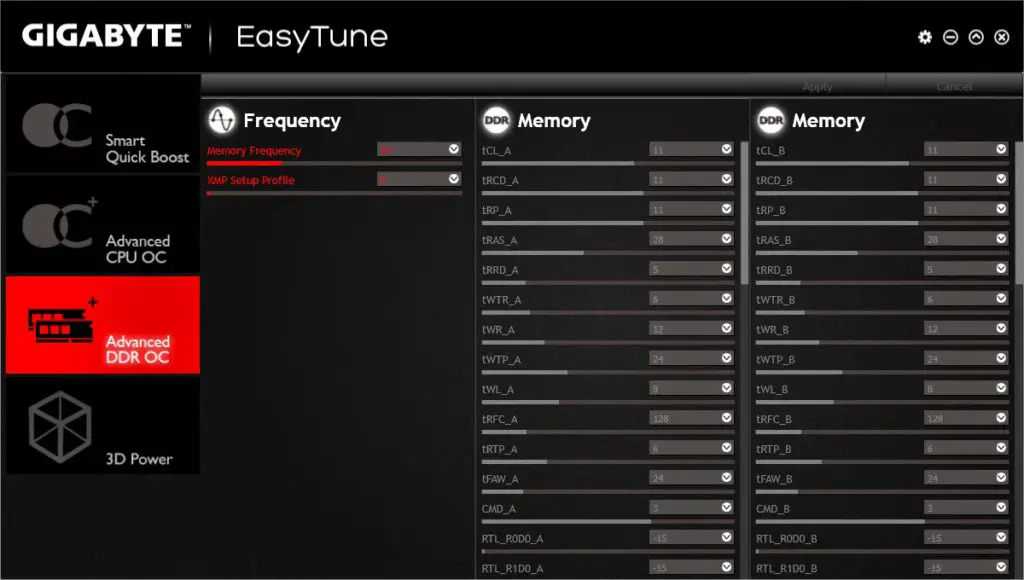Click the GIGABYTE logo

(x=106, y=36)
